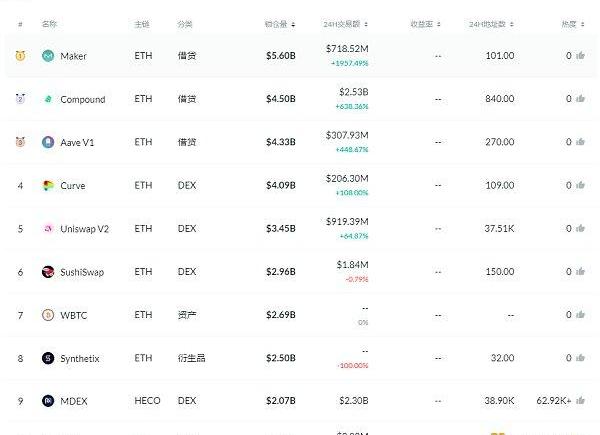Select the $2.07B locked value cell

click(x=281, y=401)
